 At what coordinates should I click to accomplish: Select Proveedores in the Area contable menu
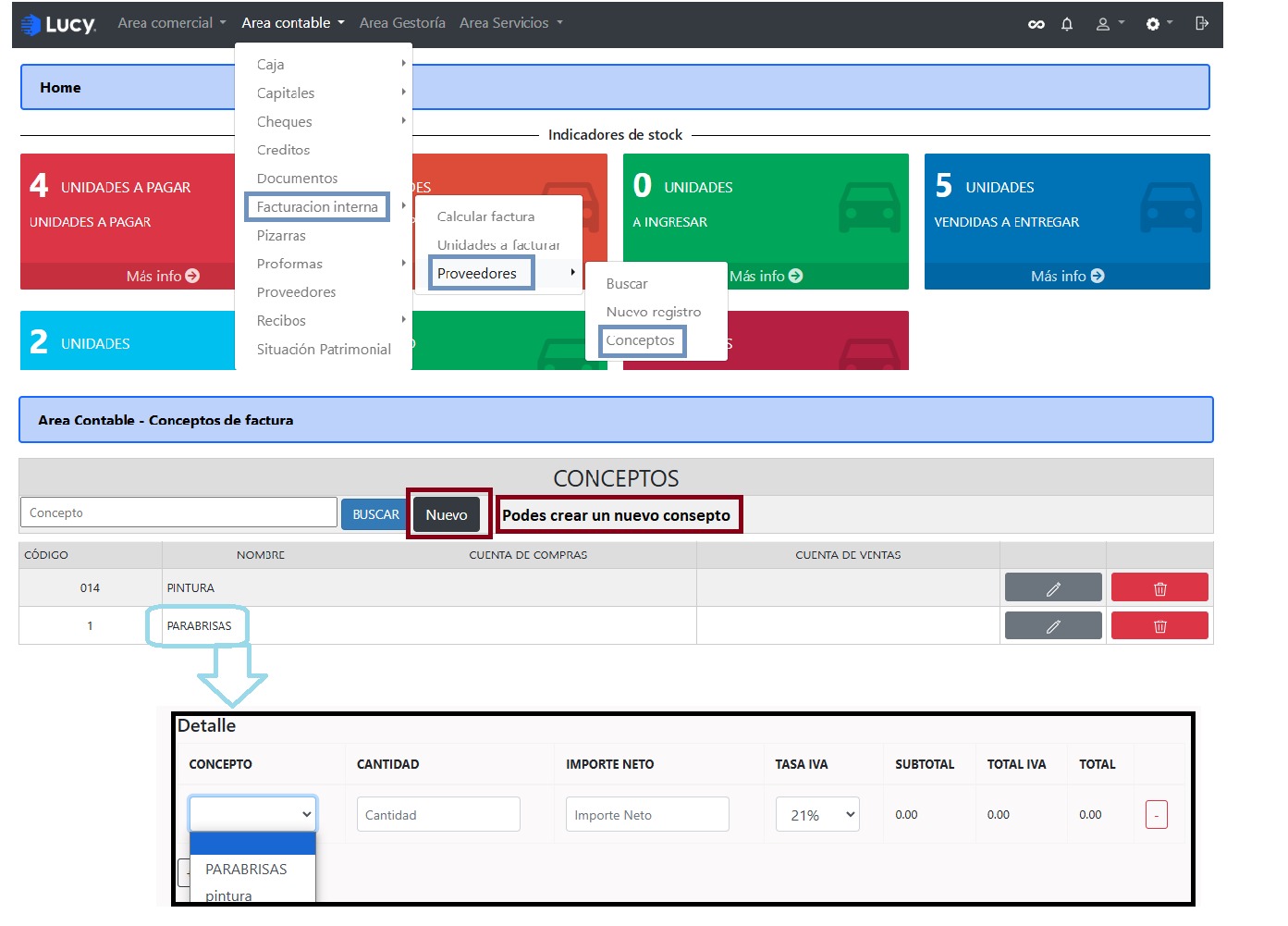pyautogui.click(x=296, y=292)
